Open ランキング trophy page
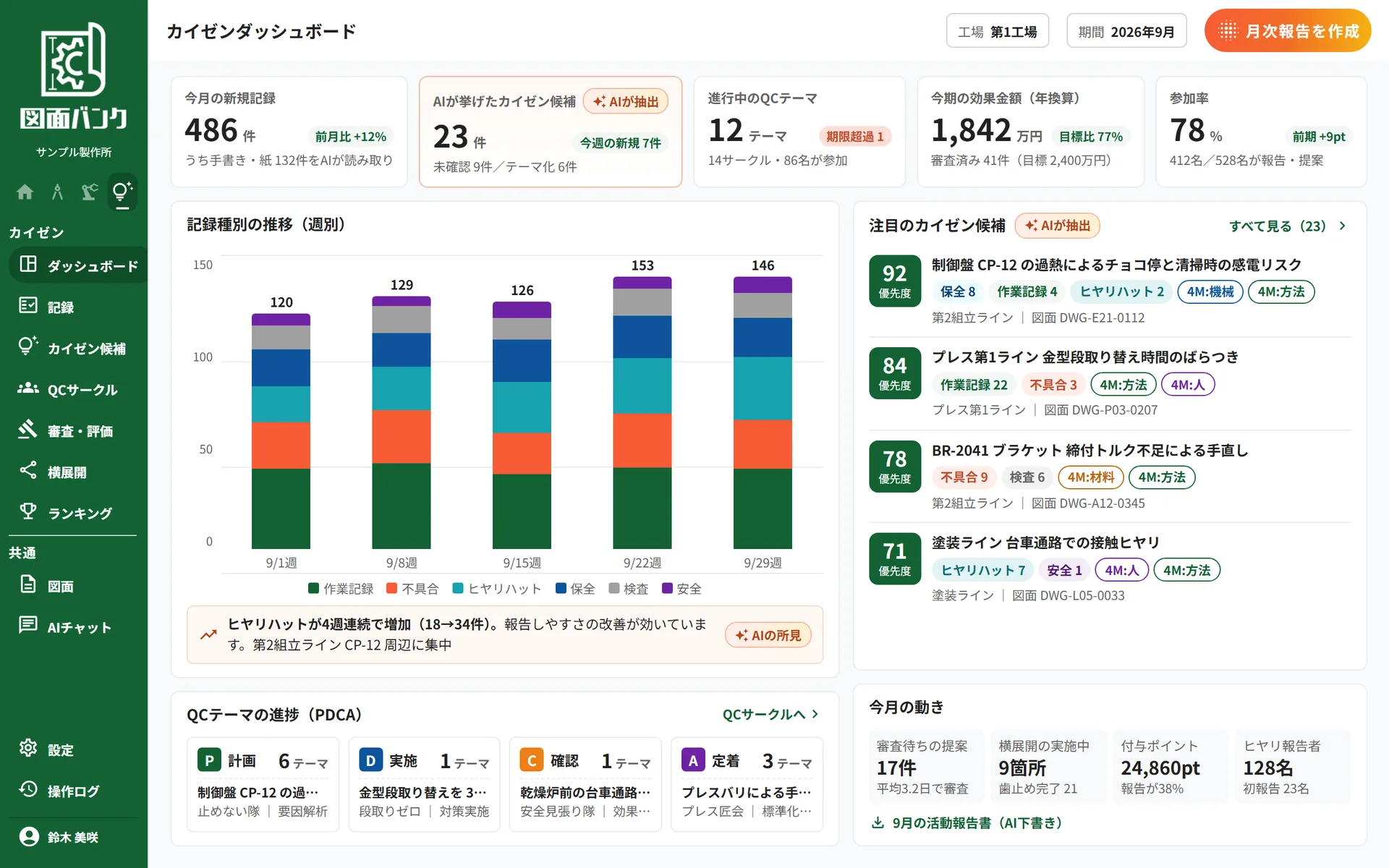Screen dimensions: 1389x868 (74, 513)
